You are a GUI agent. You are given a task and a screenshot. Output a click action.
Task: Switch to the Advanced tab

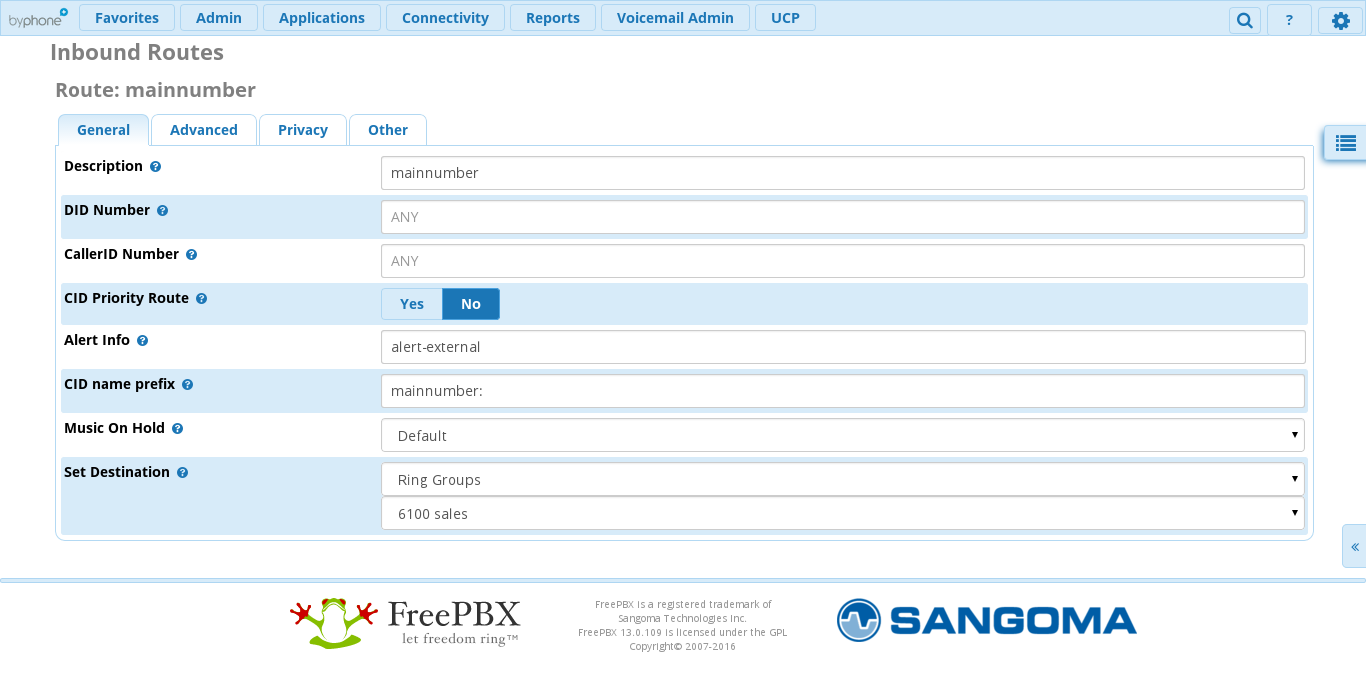click(204, 130)
